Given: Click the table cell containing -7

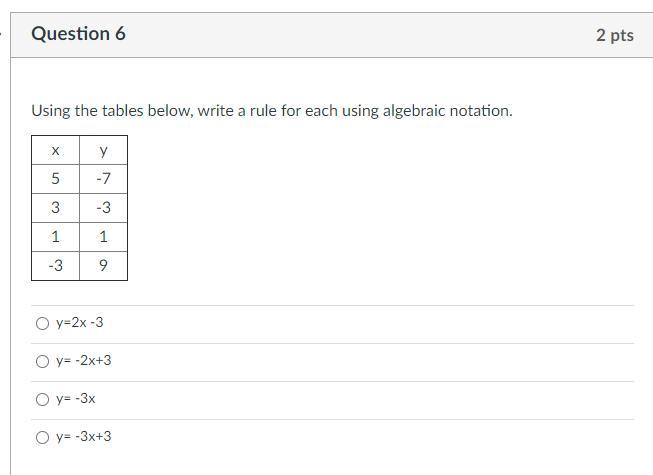Looking at the screenshot, I should pyautogui.click(x=103, y=179).
